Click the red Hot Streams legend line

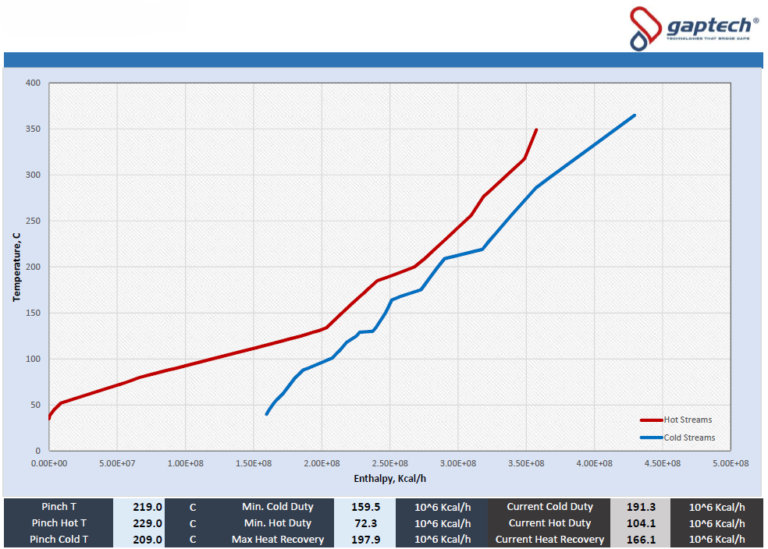click(654, 420)
